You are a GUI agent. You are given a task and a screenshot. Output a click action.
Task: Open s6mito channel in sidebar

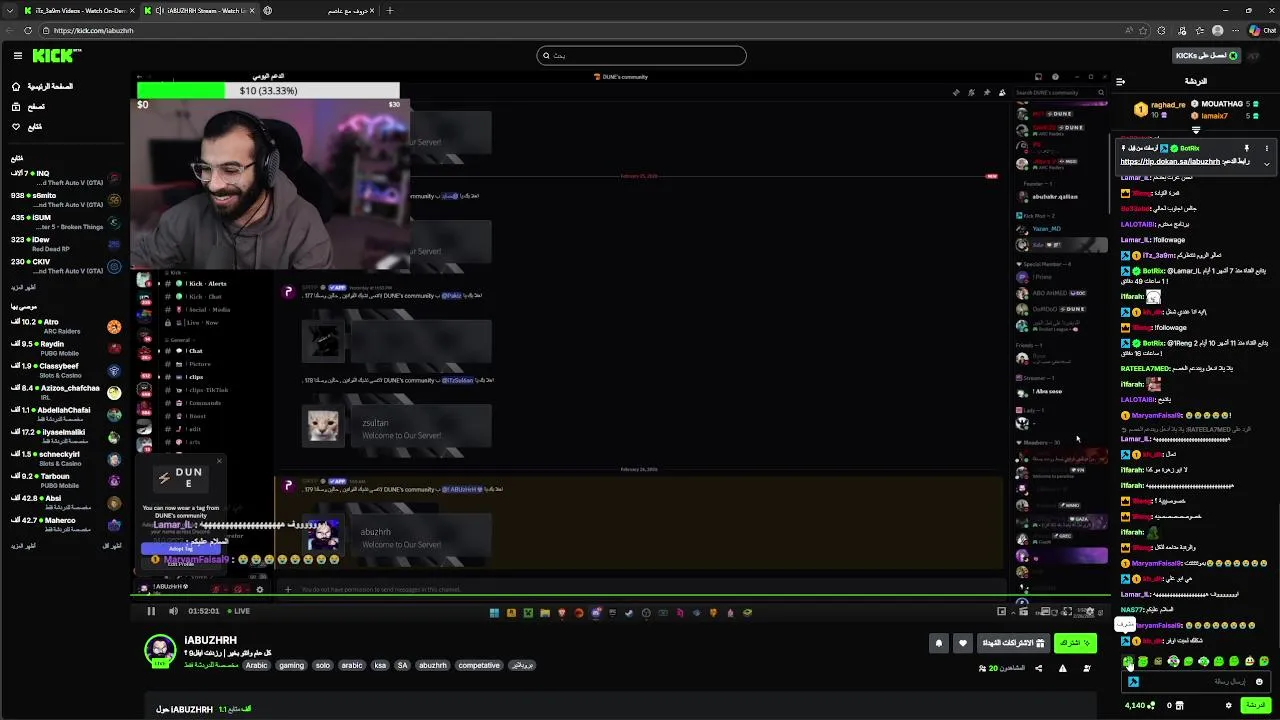pos(64,200)
